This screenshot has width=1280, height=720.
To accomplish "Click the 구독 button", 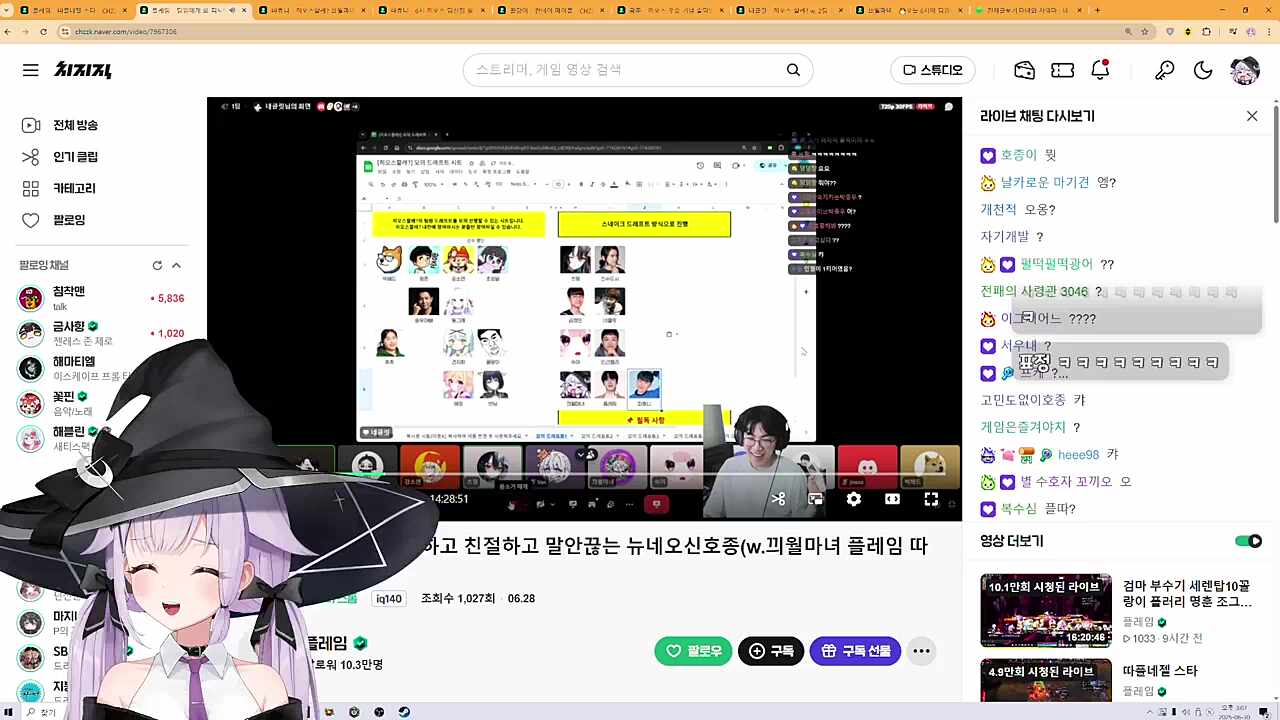I will pos(771,651).
